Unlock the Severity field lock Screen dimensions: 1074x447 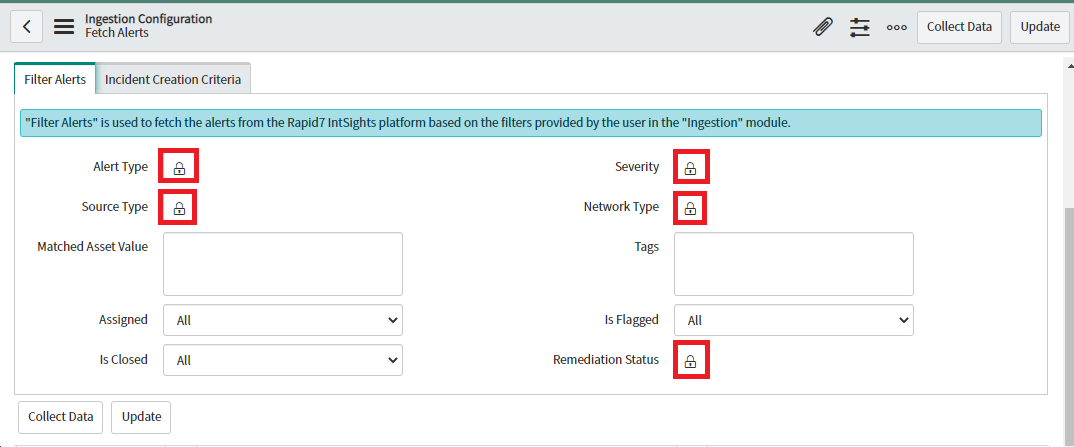click(x=690, y=168)
